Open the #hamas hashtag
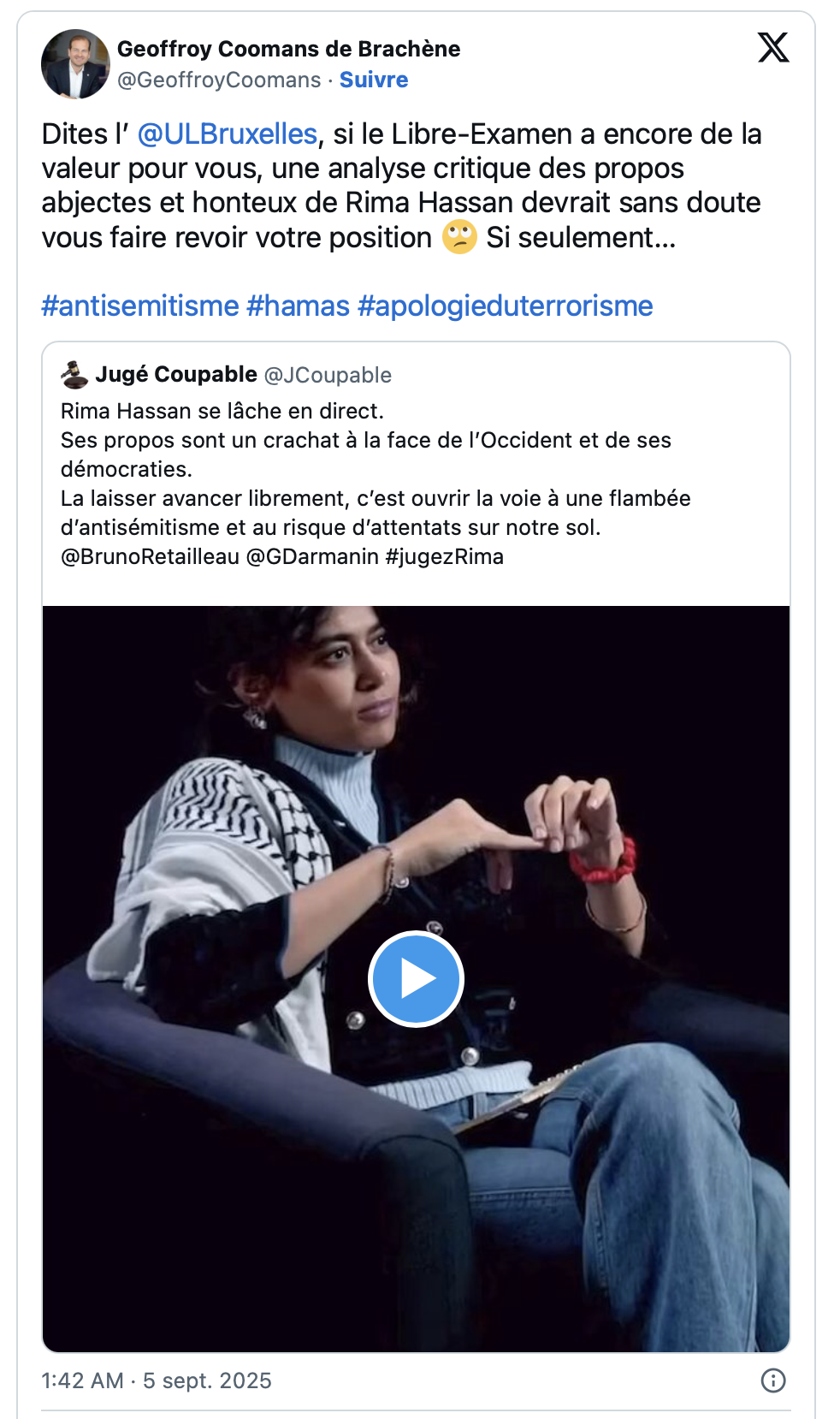Viewport: 840px width, 1419px height. click(x=299, y=306)
